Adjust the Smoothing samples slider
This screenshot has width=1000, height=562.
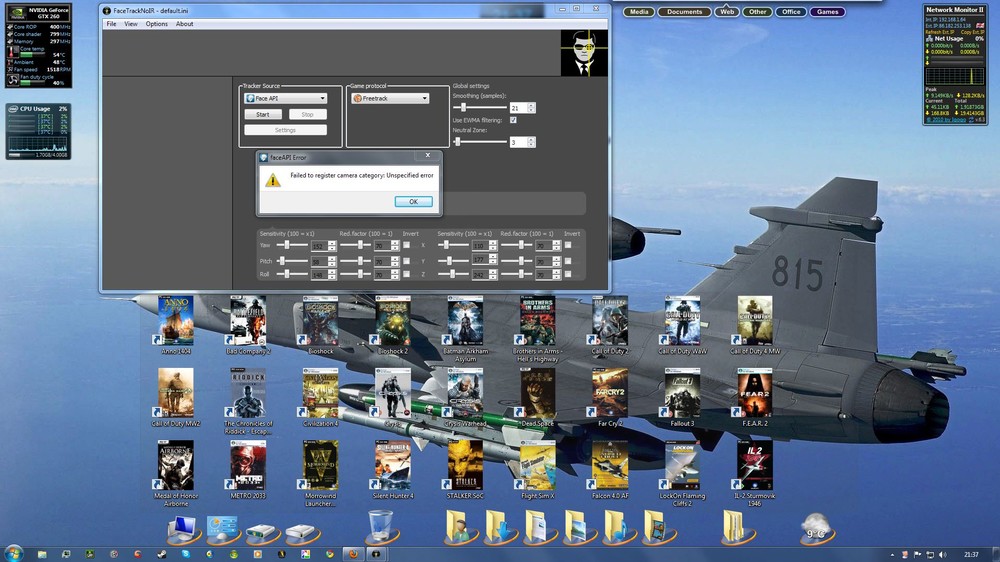tap(480, 108)
